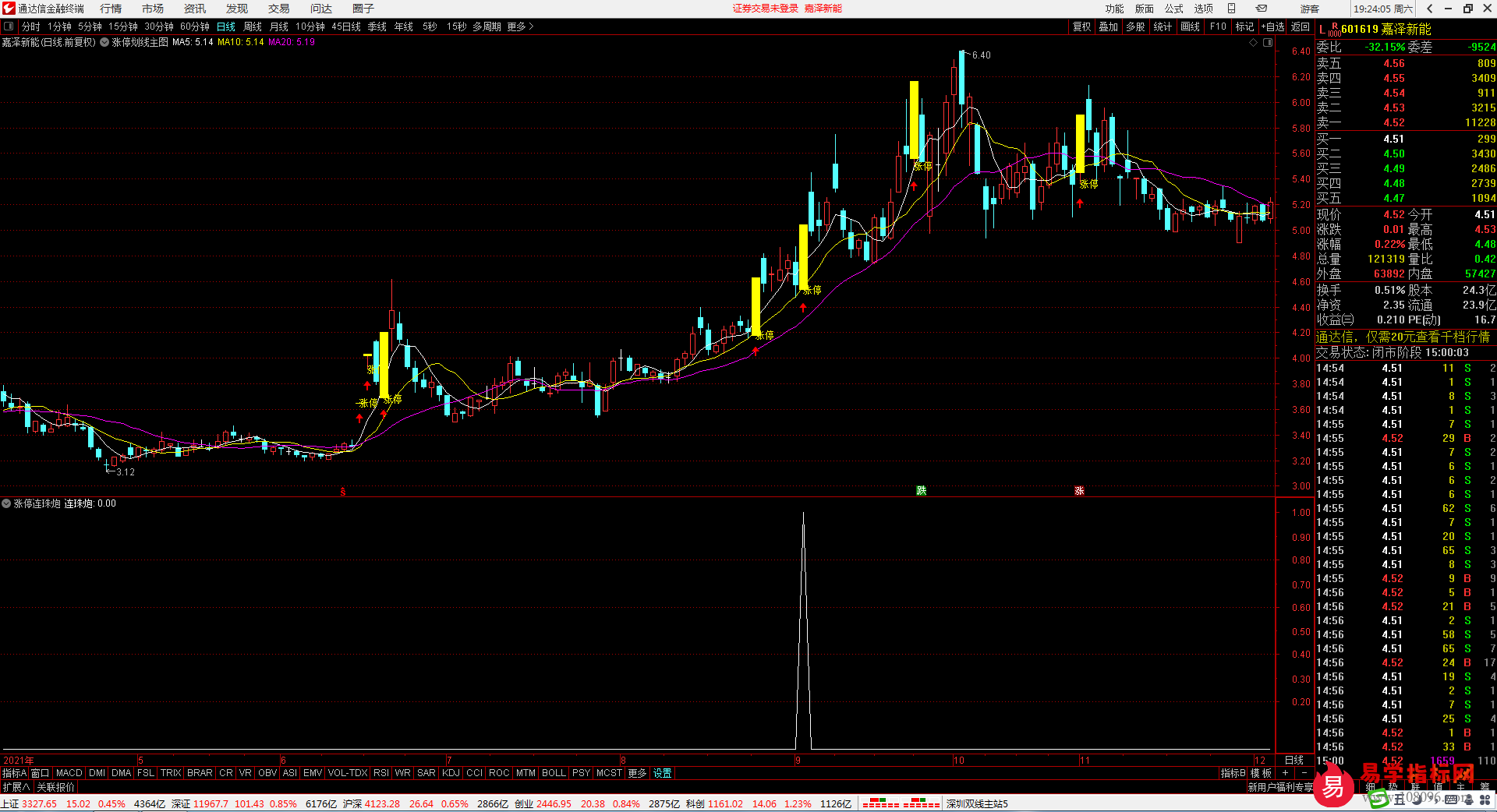This screenshot has height=812, width=1497.
Task: Click the red S marker below chart
Action: pyautogui.click(x=343, y=492)
